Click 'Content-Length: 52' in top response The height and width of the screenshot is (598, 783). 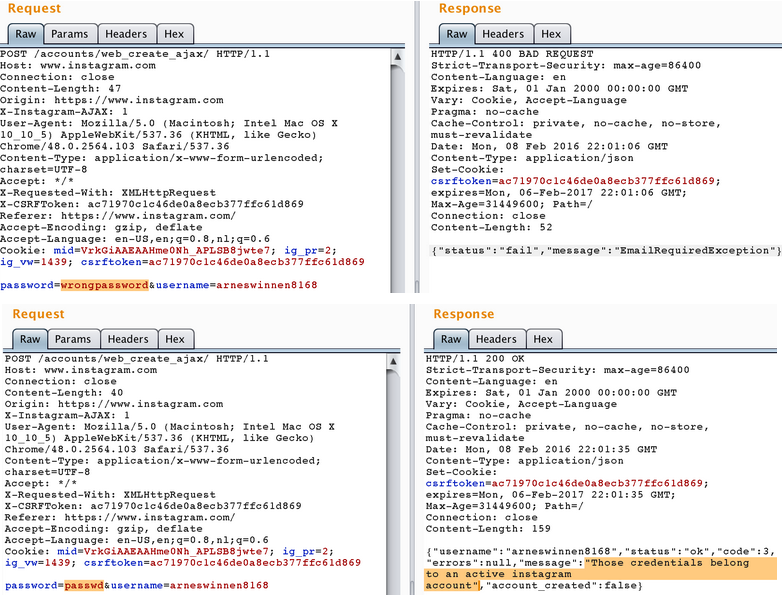(x=491, y=227)
